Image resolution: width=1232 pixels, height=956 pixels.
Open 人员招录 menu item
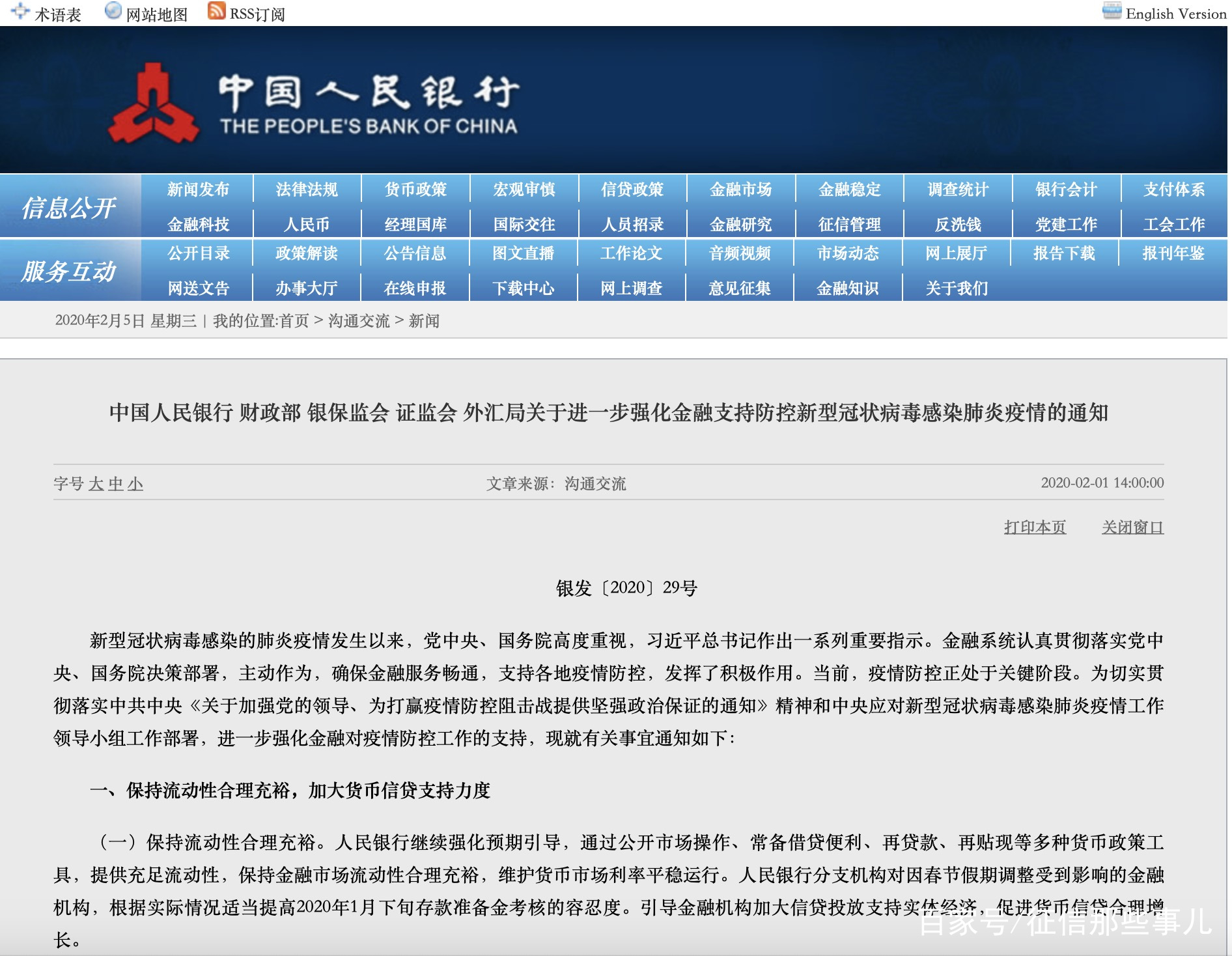point(632,225)
